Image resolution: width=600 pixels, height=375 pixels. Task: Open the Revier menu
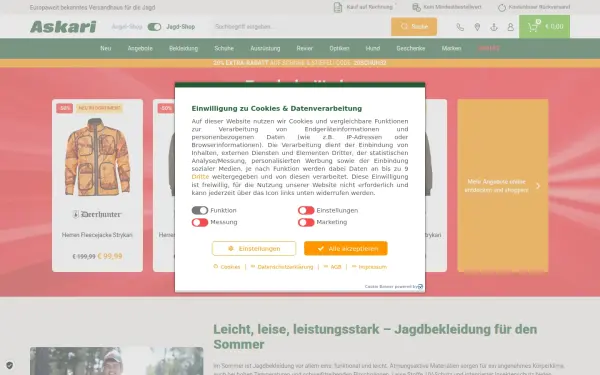[305, 49]
